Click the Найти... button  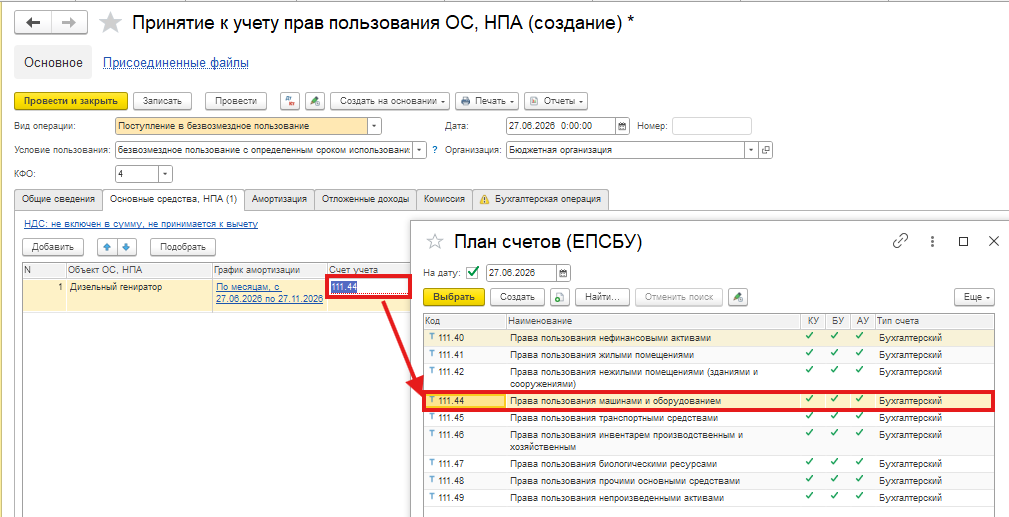[602, 297]
